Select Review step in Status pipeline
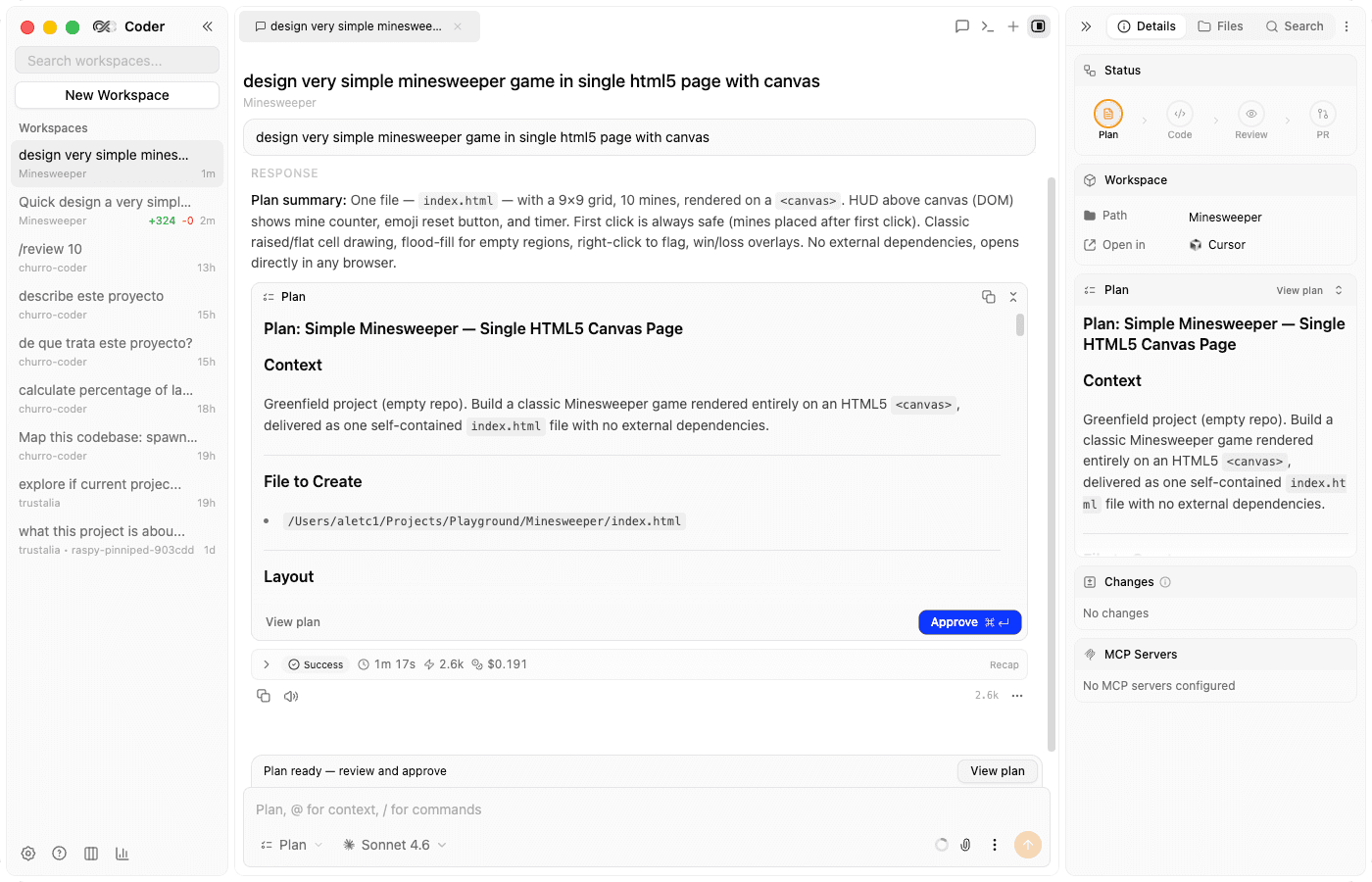The image size is (1372, 882). tap(1251, 120)
